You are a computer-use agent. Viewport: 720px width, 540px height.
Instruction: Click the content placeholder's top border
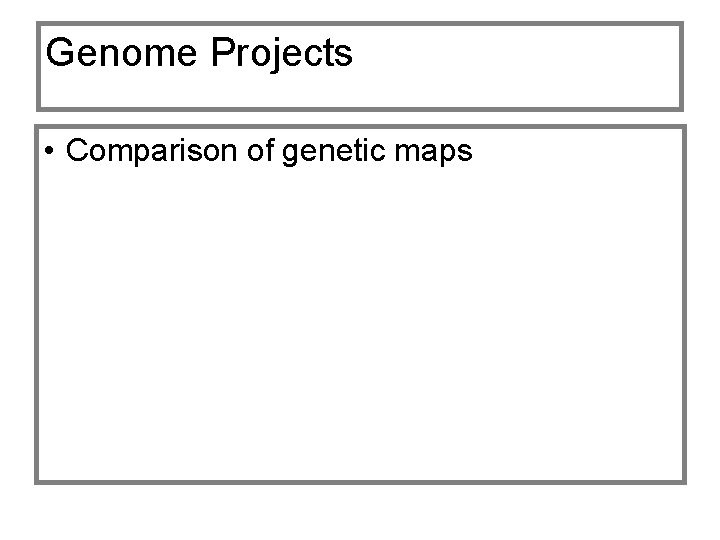pyautogui.click(x=360, y=127)
